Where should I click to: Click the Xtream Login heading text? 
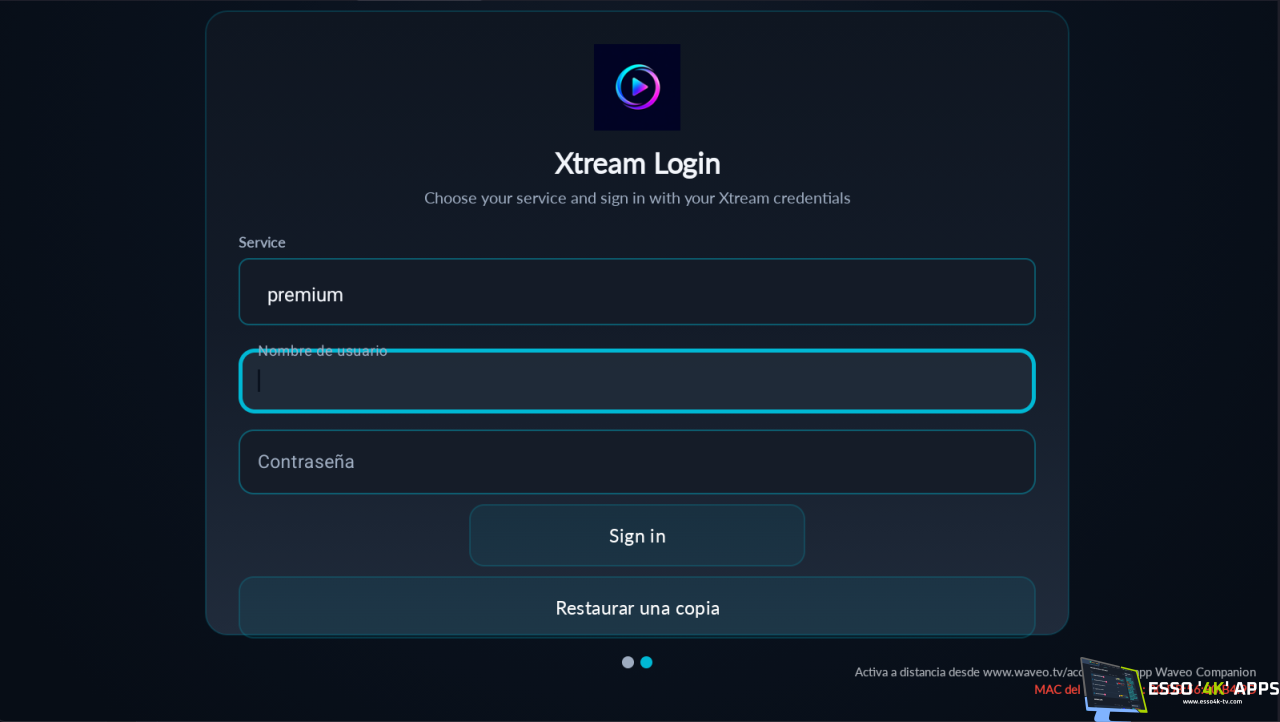tap(637, 163)
